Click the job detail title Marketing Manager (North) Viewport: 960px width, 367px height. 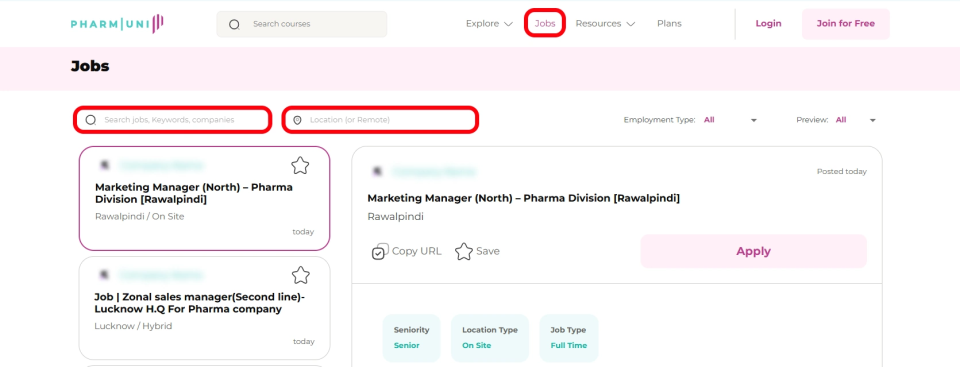coord(523,198)
